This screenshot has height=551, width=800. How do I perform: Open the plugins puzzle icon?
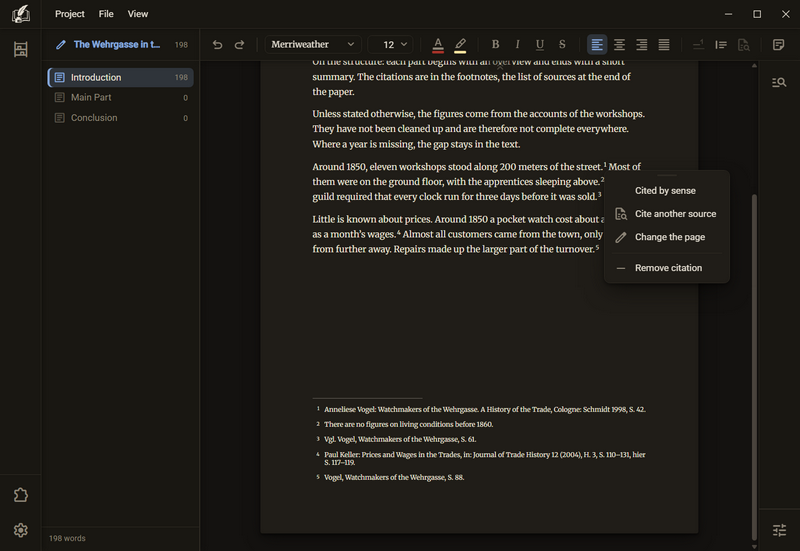coord(21,495)
